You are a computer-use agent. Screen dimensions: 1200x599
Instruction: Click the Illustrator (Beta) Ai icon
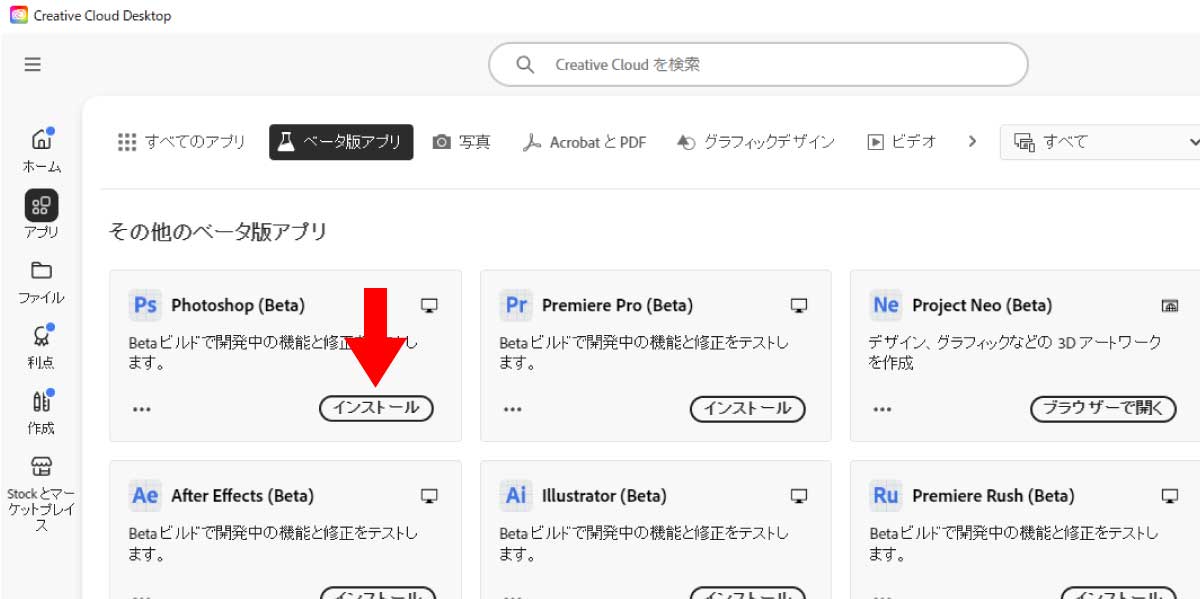tap(515, 495)
